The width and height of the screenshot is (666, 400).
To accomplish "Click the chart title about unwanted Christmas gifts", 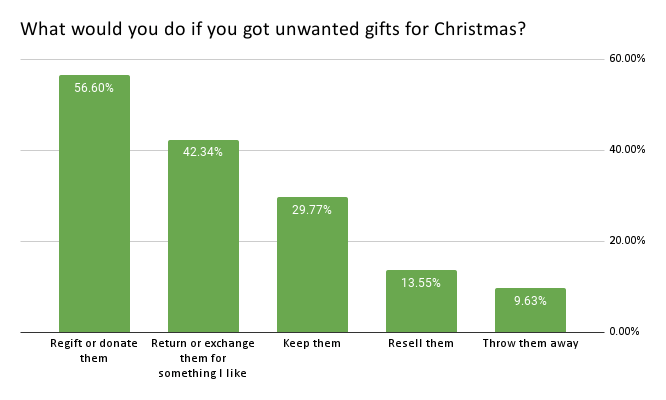I will click(x=274, y=28).
